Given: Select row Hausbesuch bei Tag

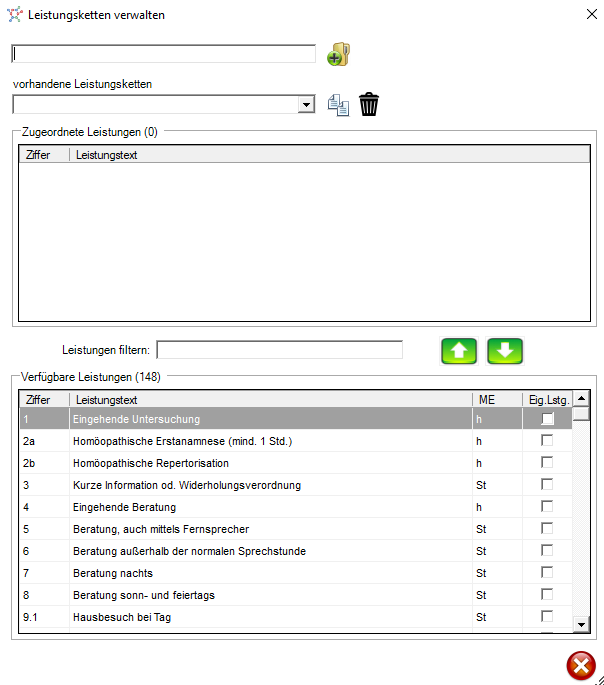Looking at the screenshot, I should click(296, 617).
